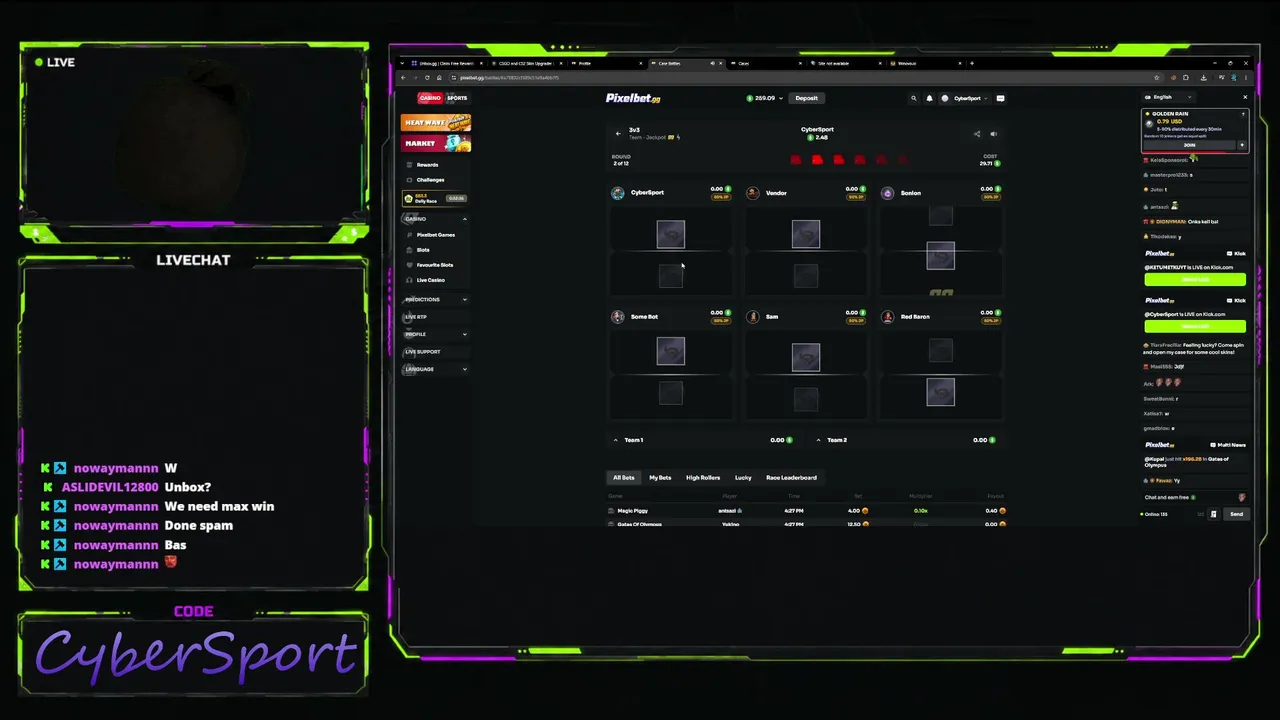Switch to the Cases browser tab
The height and width of the screenshot is (720, 1280).
768,63
